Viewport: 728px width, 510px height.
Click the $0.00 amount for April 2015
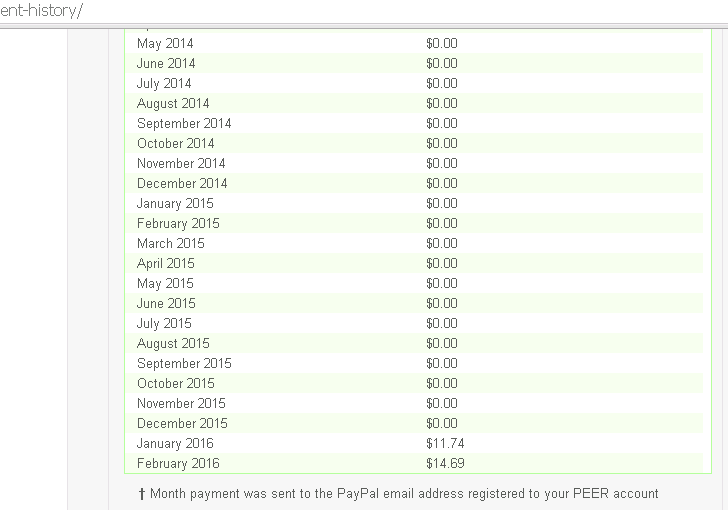click(442, 264)
